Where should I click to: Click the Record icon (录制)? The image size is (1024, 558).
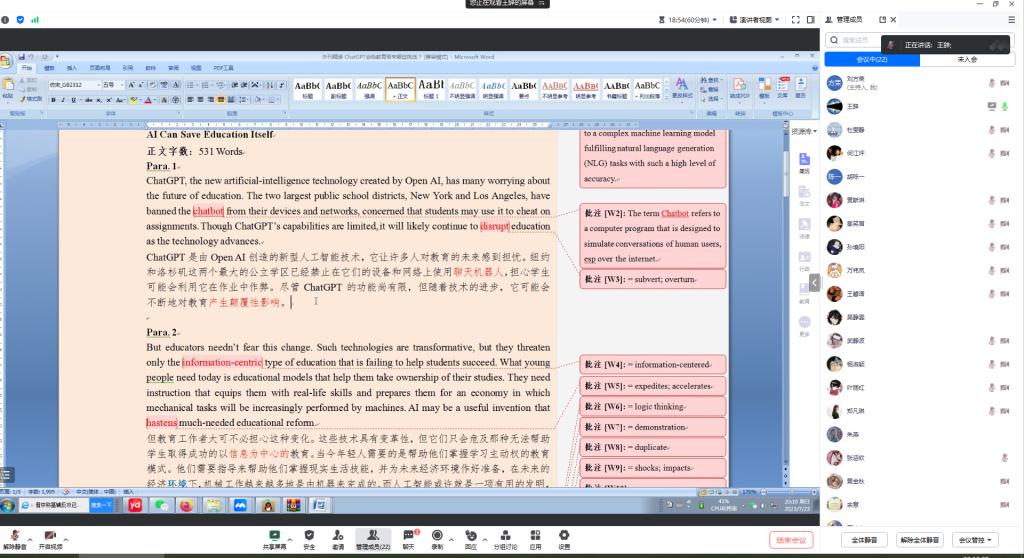(x=437, y=536)
